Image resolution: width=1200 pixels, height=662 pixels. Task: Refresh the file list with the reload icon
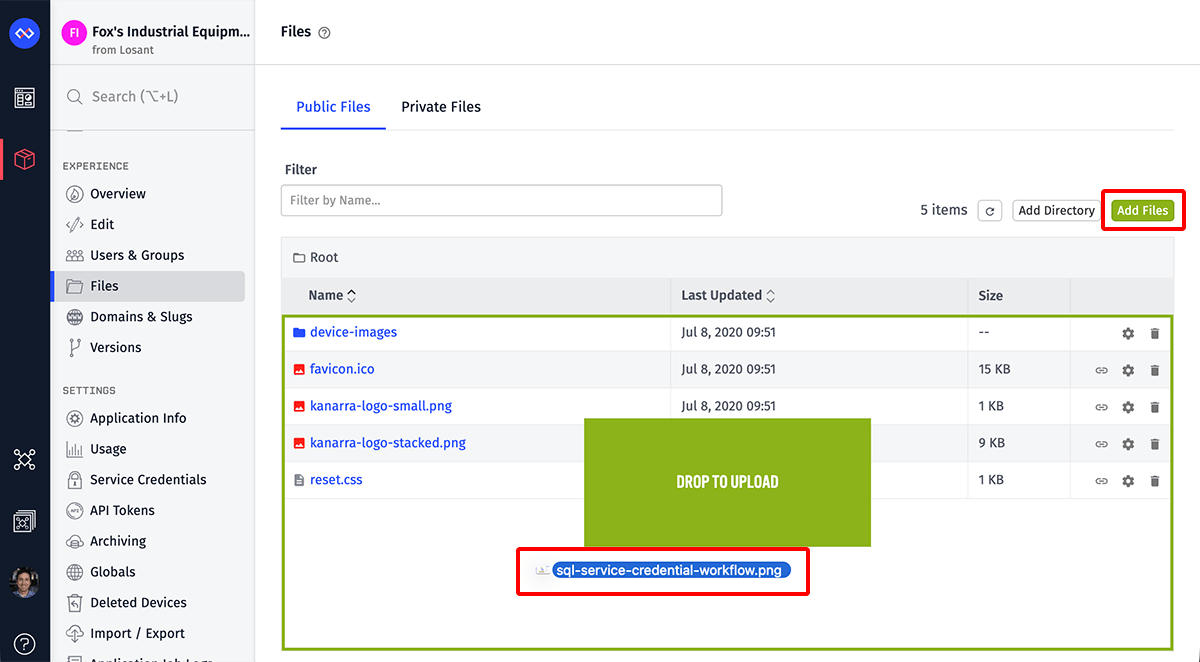click(x=989, y=210)
